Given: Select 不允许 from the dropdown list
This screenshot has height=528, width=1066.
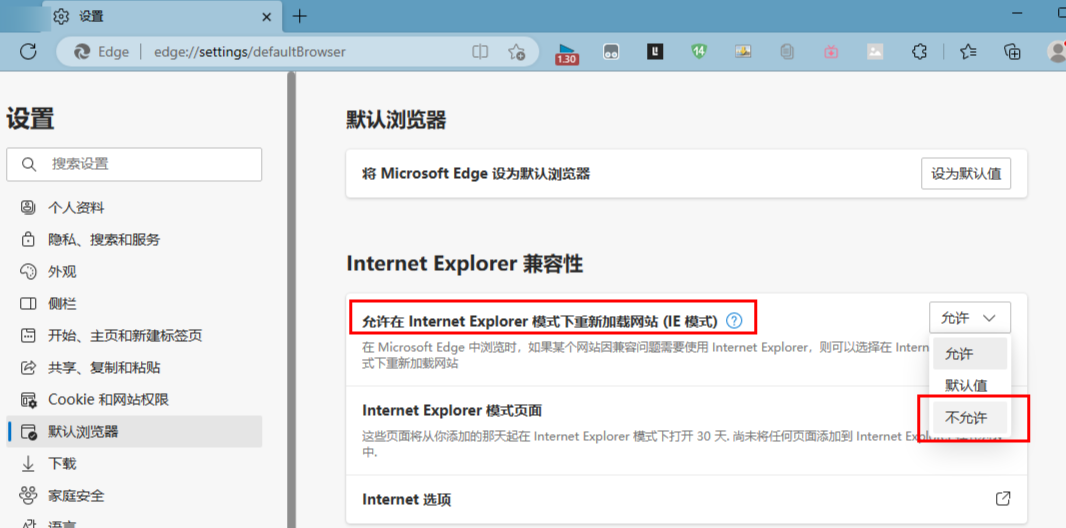Looking at the screenshot, I should (x=967, y=418).
